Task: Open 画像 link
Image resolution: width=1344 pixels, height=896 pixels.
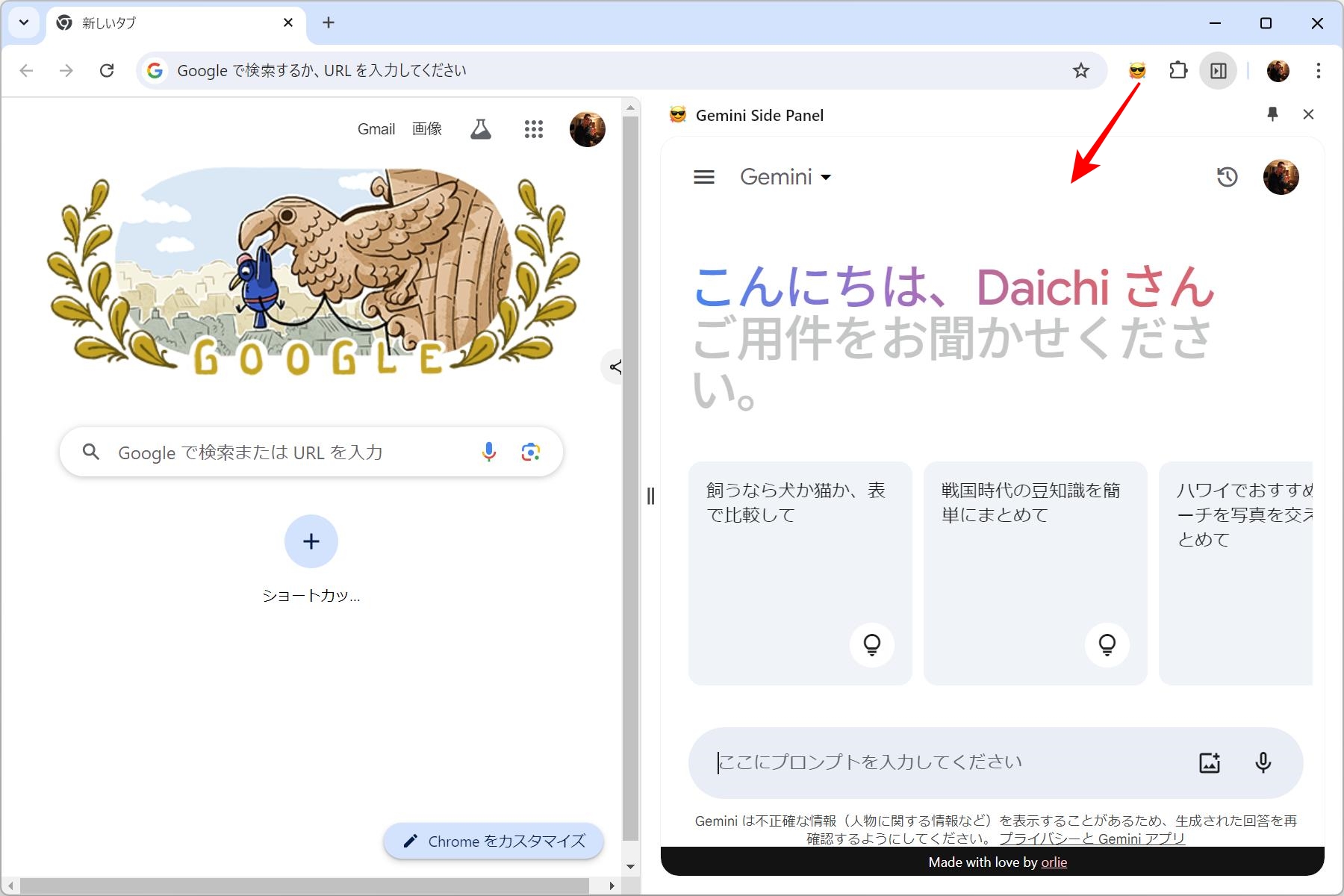Action: click(x=427, y=129)
